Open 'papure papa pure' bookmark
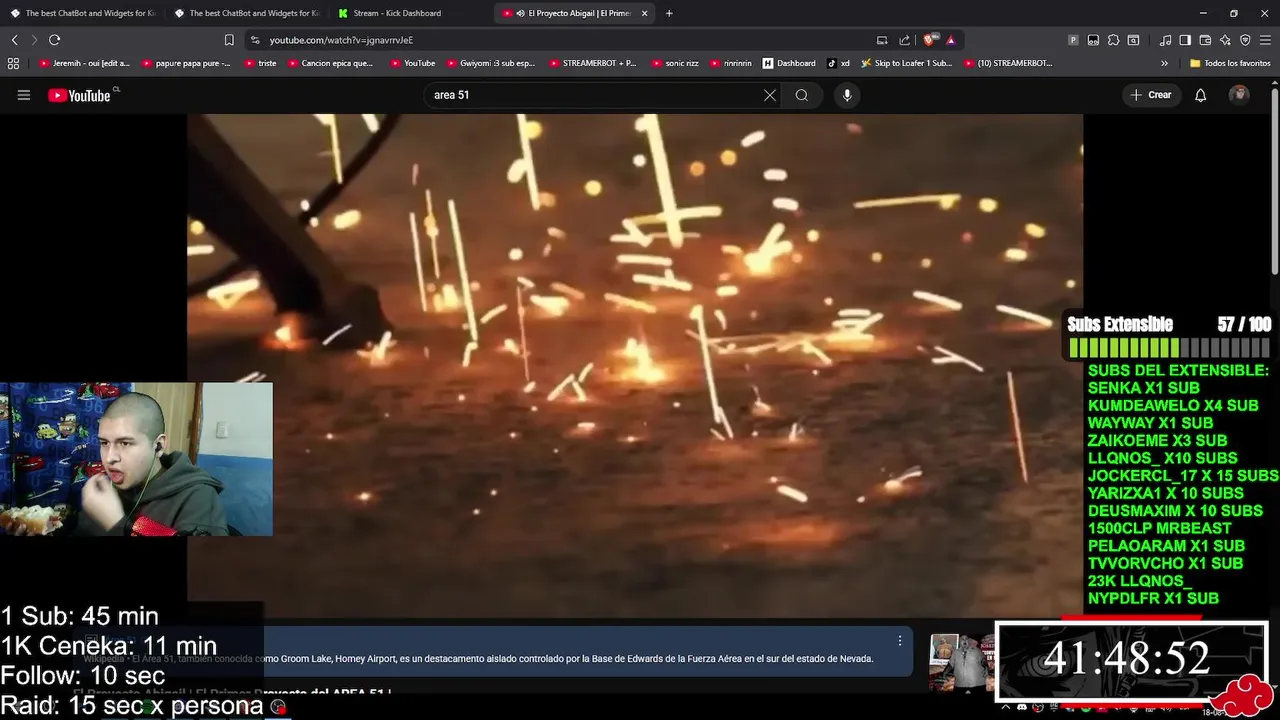 click(x=187, y=63)
